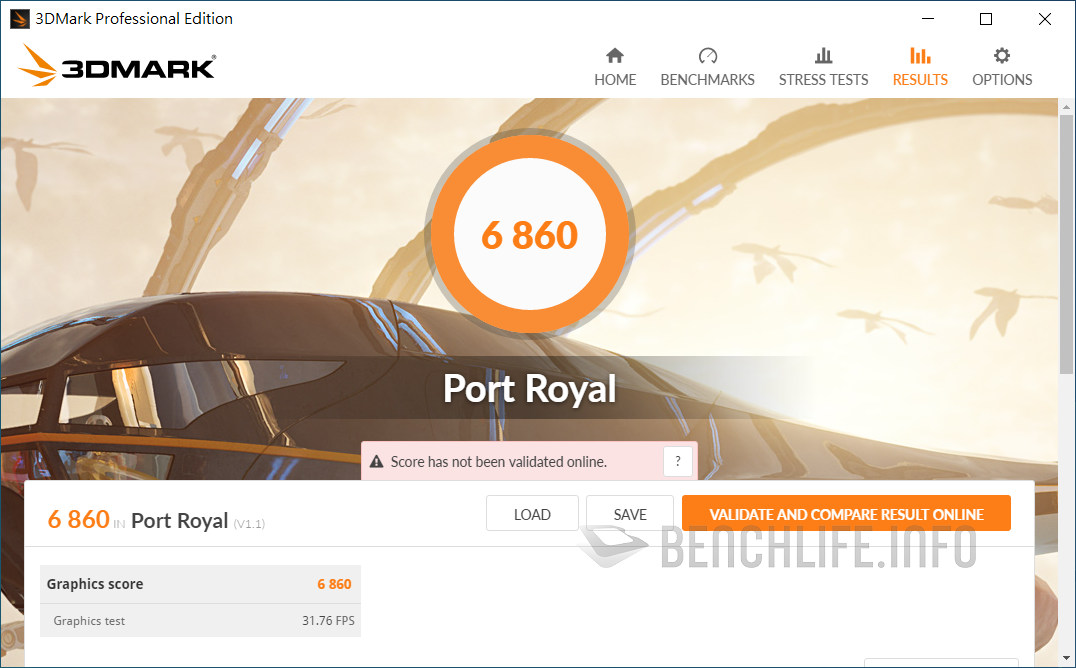Viewport: 1076px width, 668px height.
Task: Open the OPTIONS tab
Action: tap(1002, 80)
